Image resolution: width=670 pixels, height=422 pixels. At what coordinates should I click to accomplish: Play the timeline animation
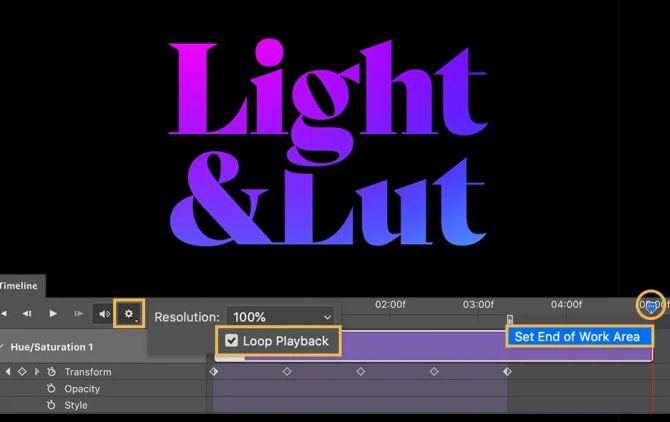pos(53,314)
